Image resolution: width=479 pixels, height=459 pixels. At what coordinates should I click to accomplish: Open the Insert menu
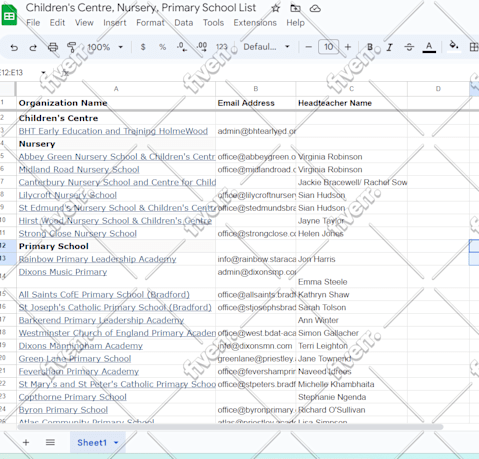(115, 23)
